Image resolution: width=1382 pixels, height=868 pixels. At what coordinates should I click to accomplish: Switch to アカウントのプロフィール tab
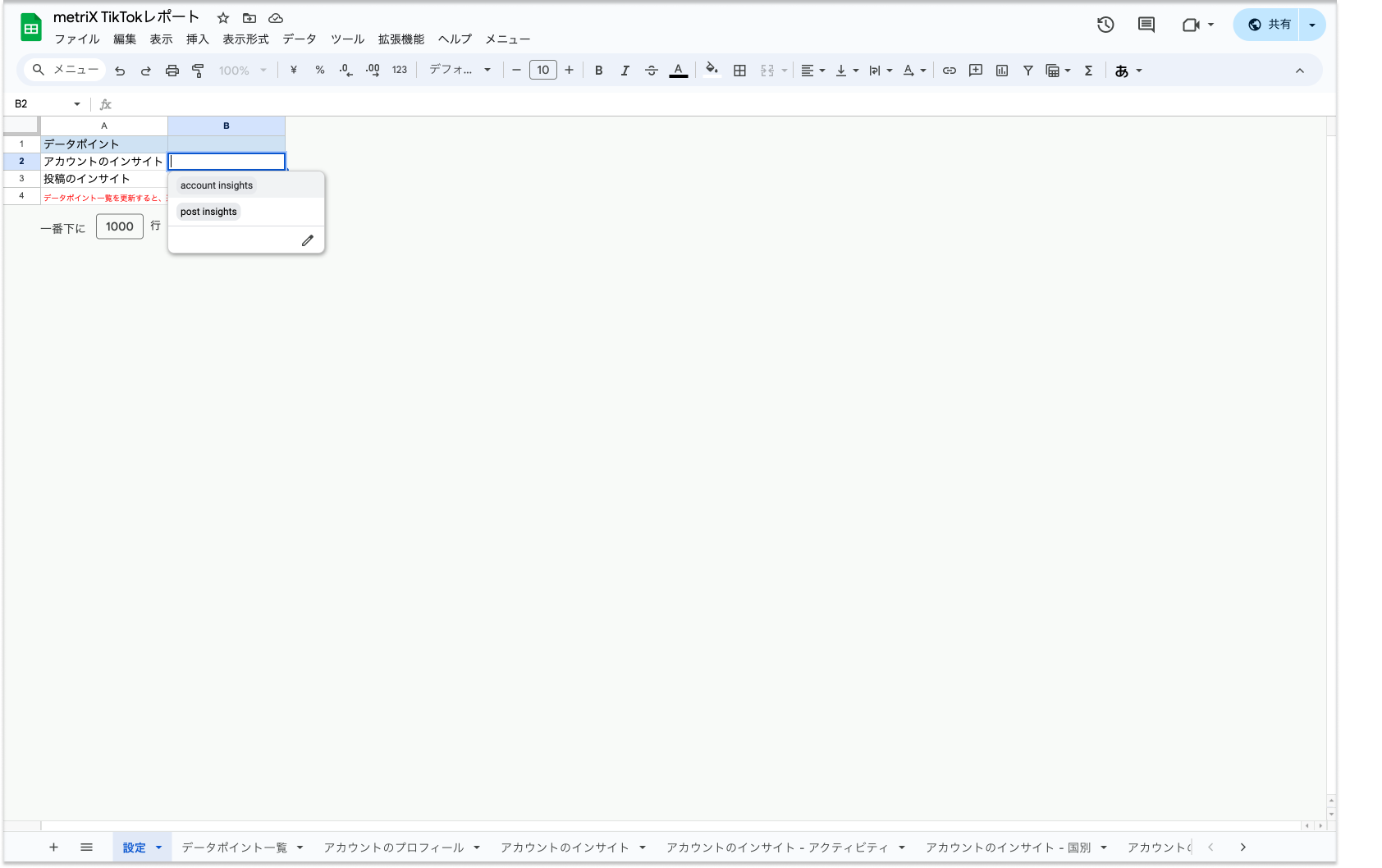(x=394, y=847)
